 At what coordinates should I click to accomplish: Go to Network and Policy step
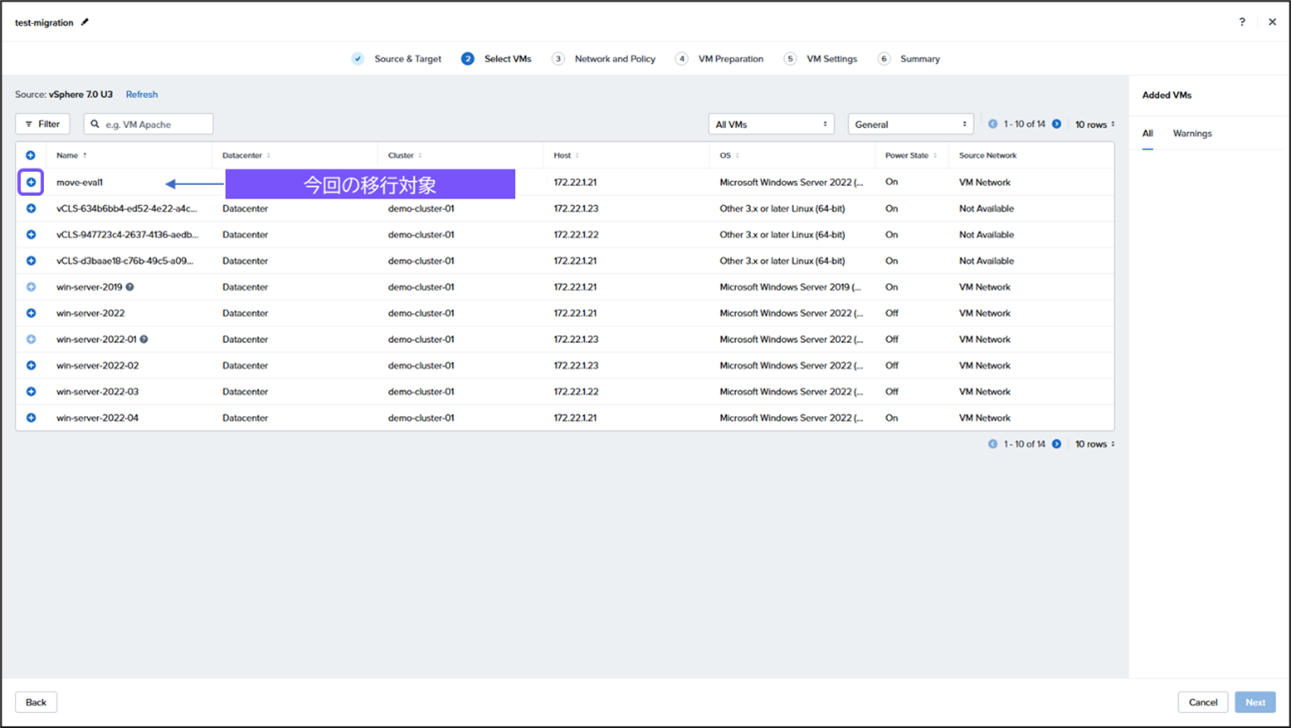(x=614, y=59)
